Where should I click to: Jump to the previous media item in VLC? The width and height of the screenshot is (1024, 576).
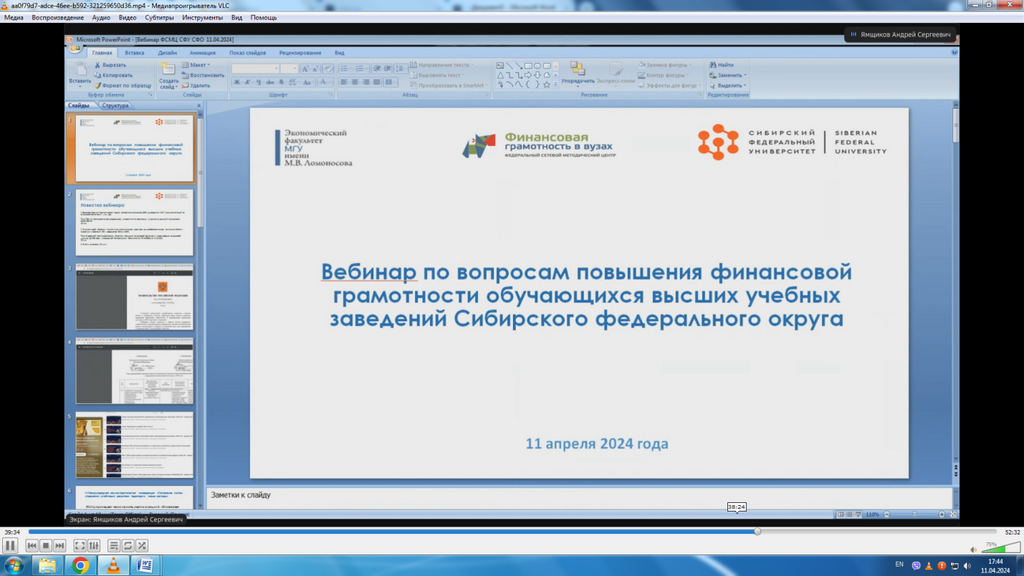tap(32, 545)
